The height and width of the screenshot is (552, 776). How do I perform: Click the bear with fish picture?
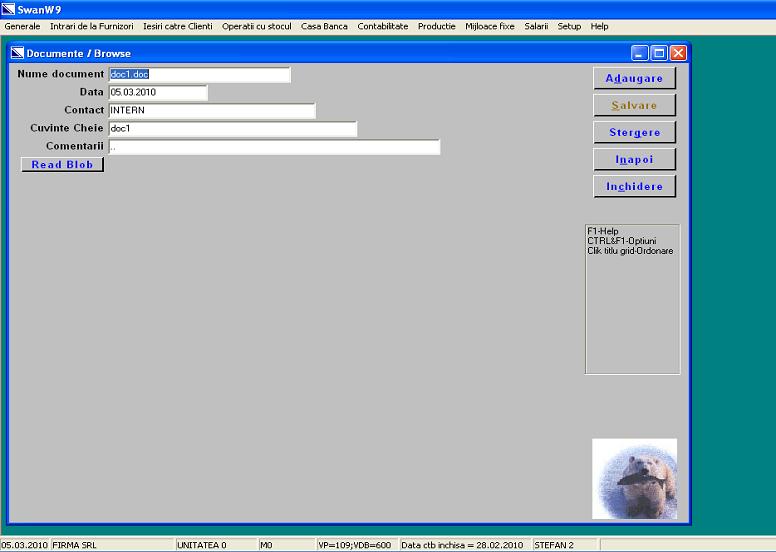coord(634,478)
